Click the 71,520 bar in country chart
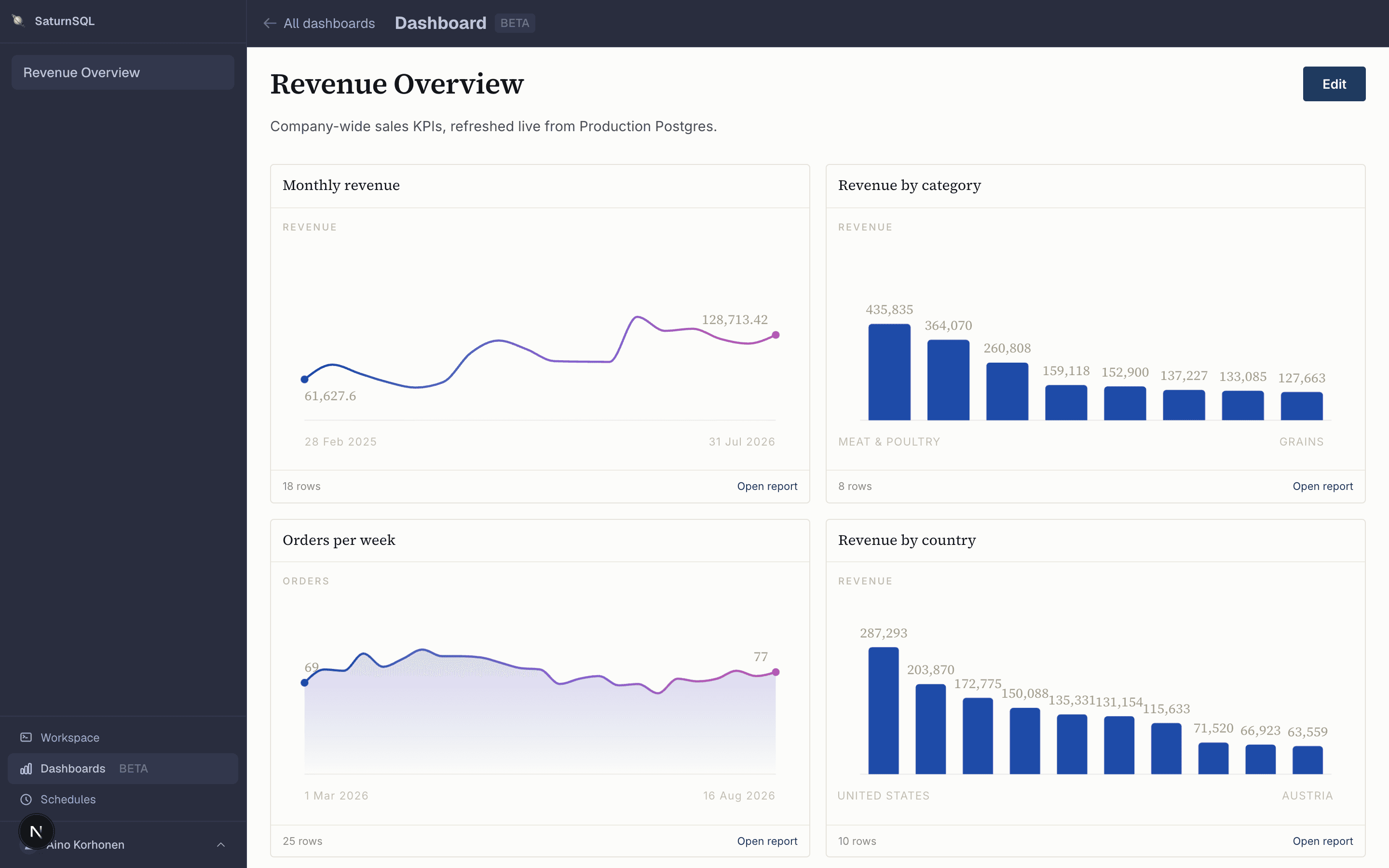This screenshot has height=868, width=1389. [x=1213, y=759]
